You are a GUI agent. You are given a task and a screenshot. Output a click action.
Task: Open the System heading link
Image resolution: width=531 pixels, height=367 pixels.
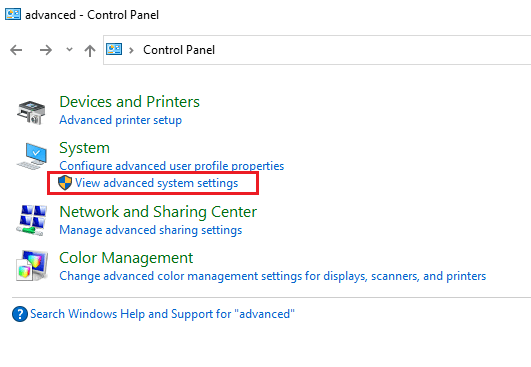84,148
